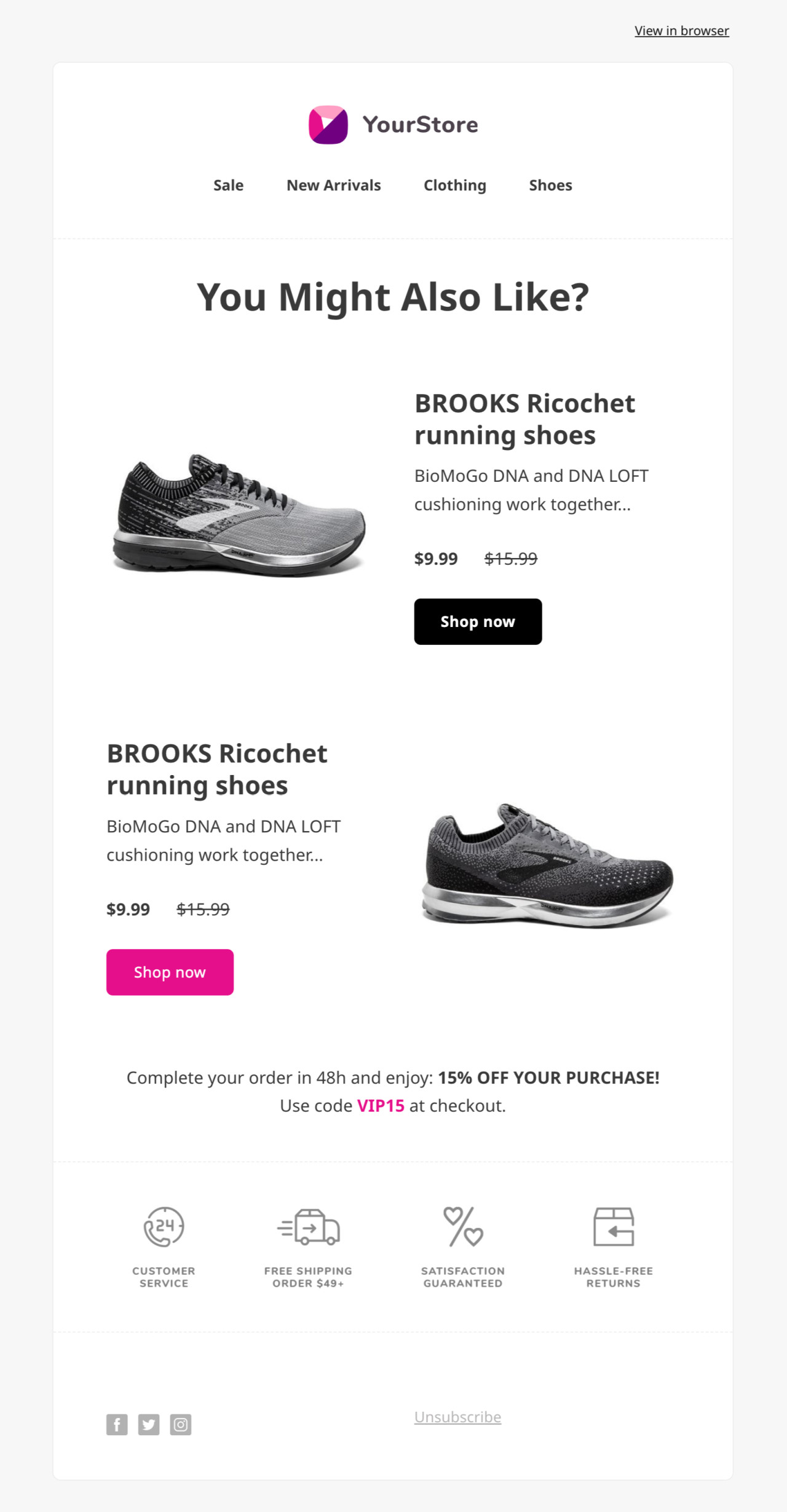Click the hassle-free returns box icon
787x1512 pixels.
tap(613, 1226)
